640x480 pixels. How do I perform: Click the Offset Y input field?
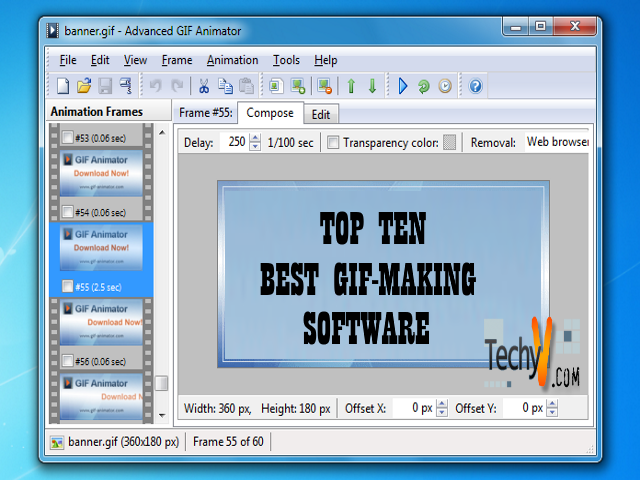pyautogui.click(x=519, y=408)
